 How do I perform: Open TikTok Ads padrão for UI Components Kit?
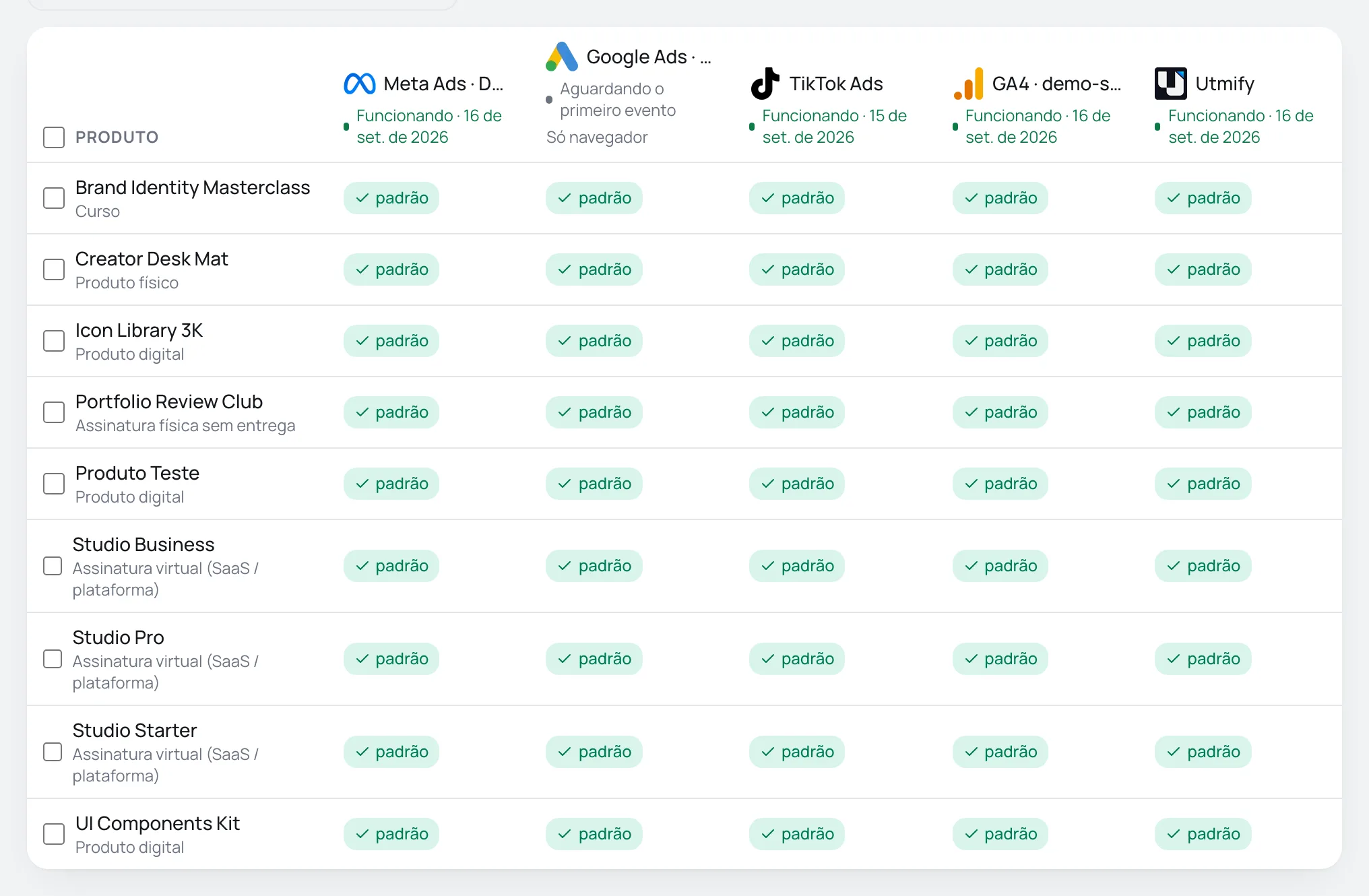[797, 834]
